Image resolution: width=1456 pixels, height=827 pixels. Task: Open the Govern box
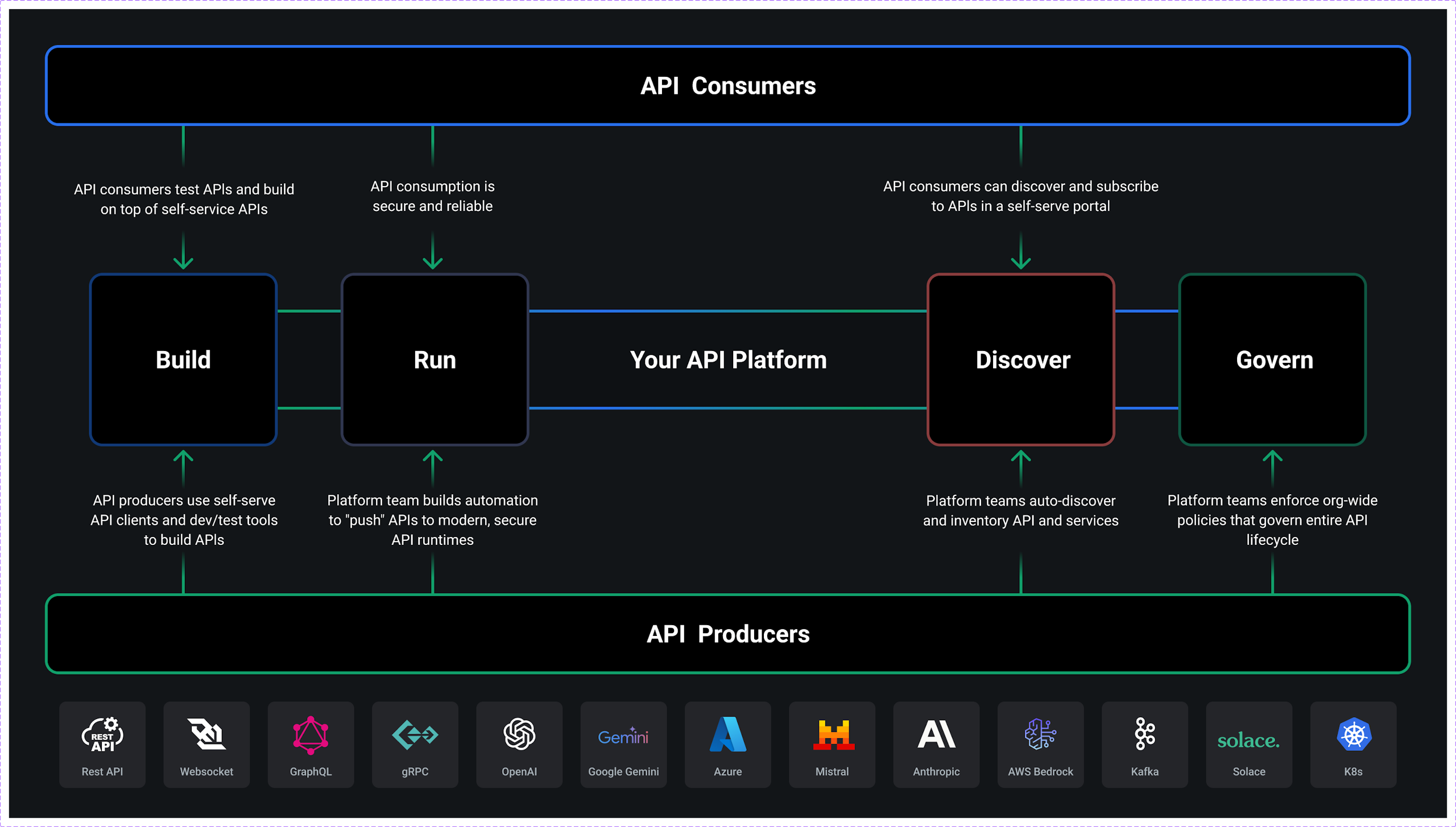1273,359
